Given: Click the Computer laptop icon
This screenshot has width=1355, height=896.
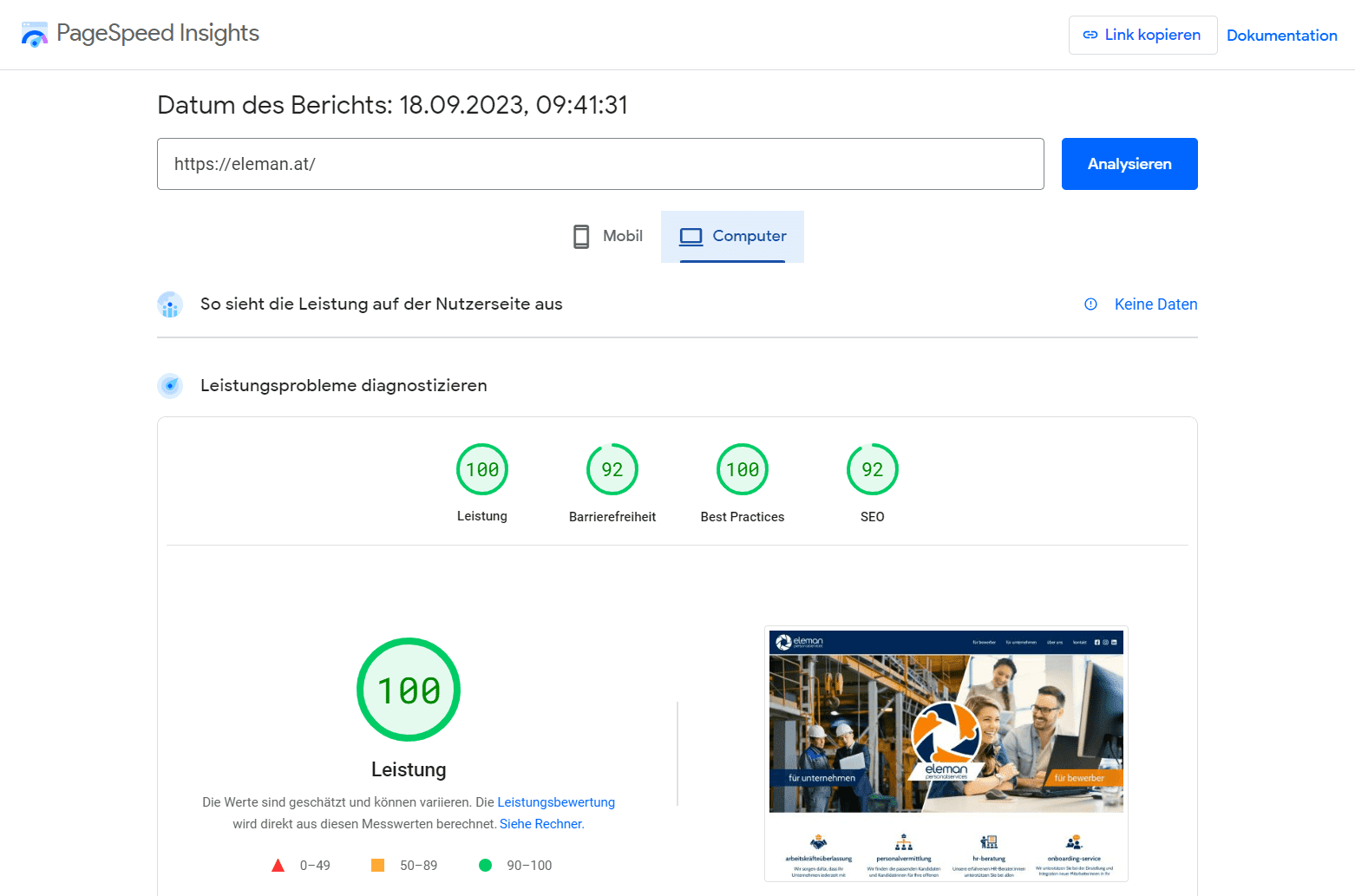Looking at the screenshot, I should tap(691, 236).
